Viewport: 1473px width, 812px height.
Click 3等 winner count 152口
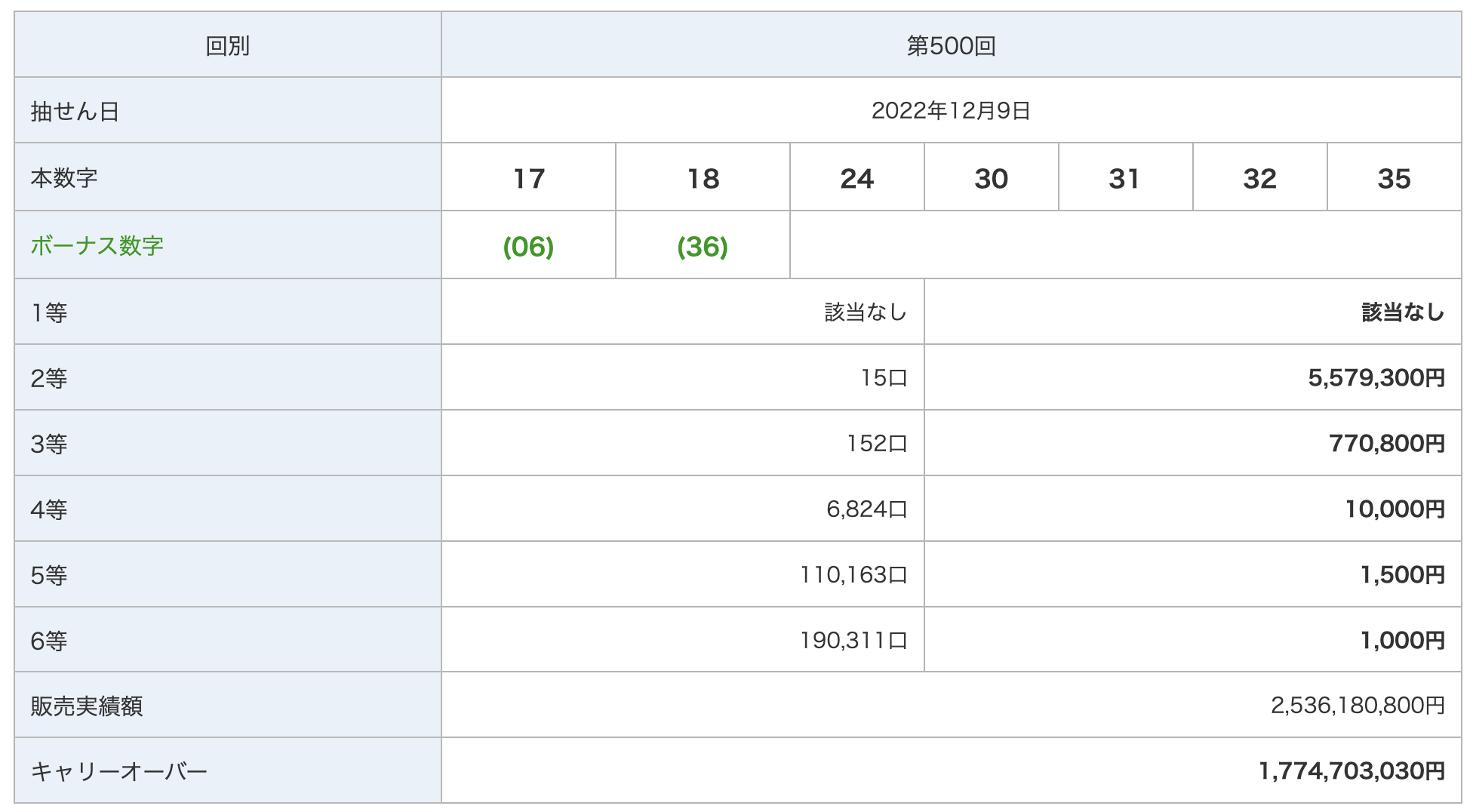[x=876, y=443]
